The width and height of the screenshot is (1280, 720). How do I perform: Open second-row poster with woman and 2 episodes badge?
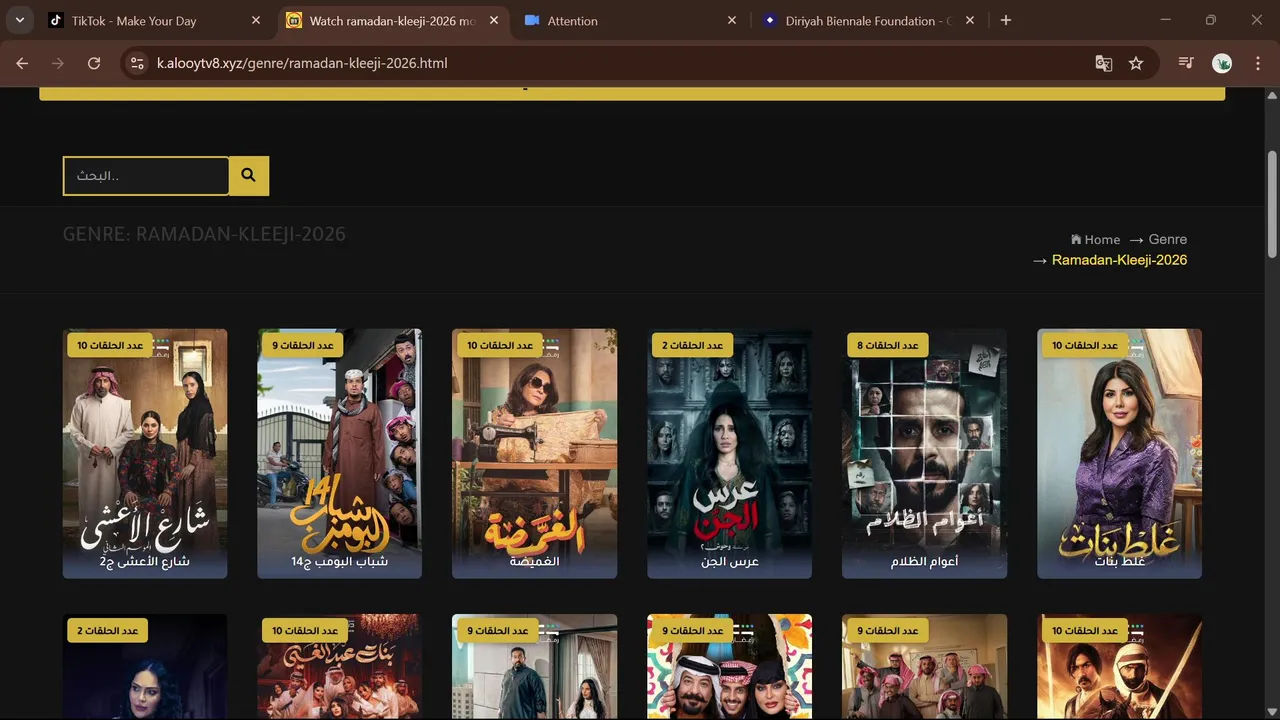(145, 666)
